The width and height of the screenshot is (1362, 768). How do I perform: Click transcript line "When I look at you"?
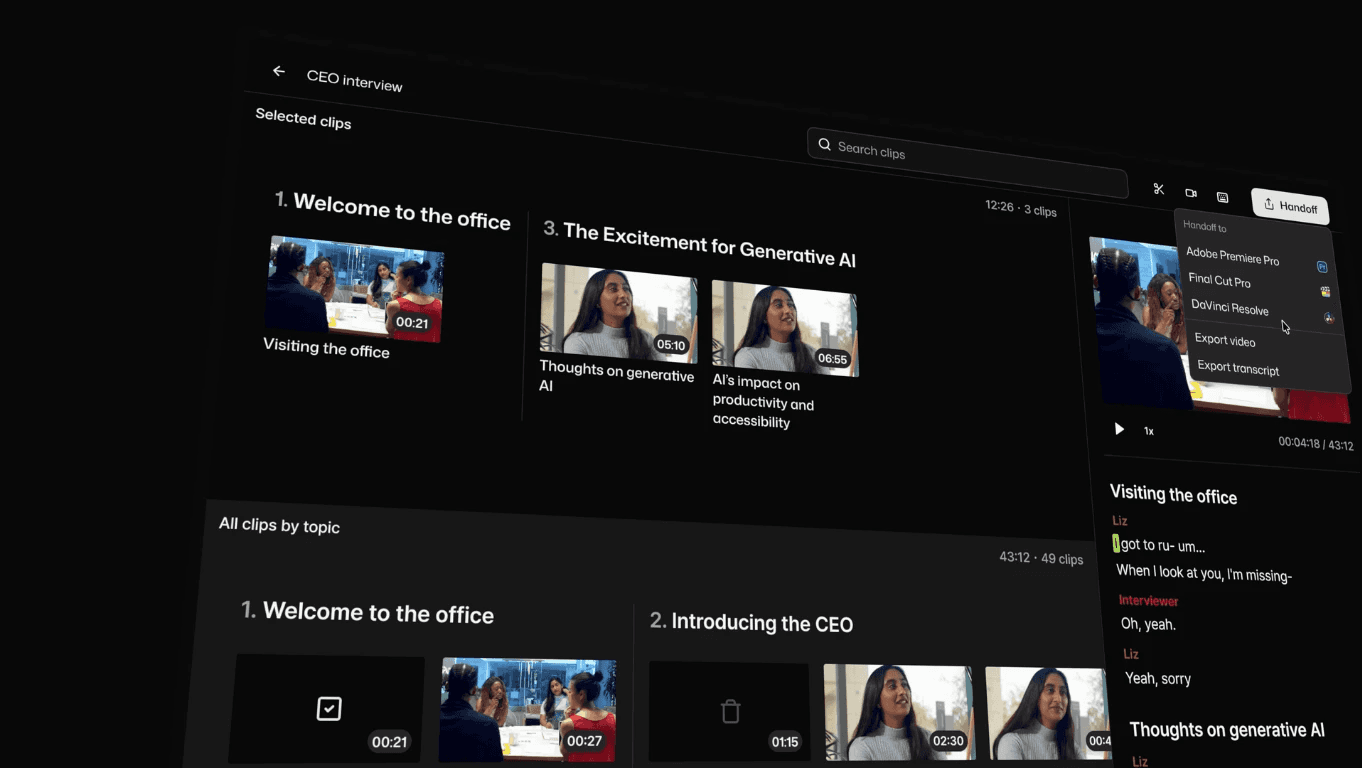(1204, 572)
